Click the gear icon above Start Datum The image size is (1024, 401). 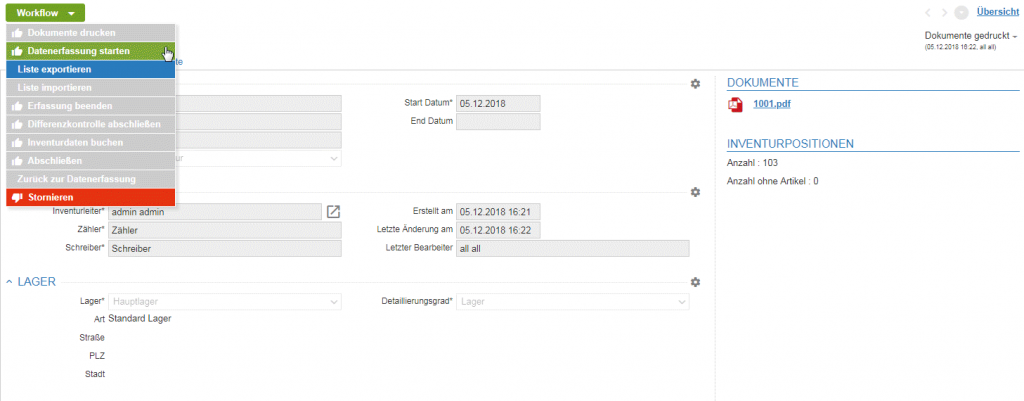click(x=696, y=84)
